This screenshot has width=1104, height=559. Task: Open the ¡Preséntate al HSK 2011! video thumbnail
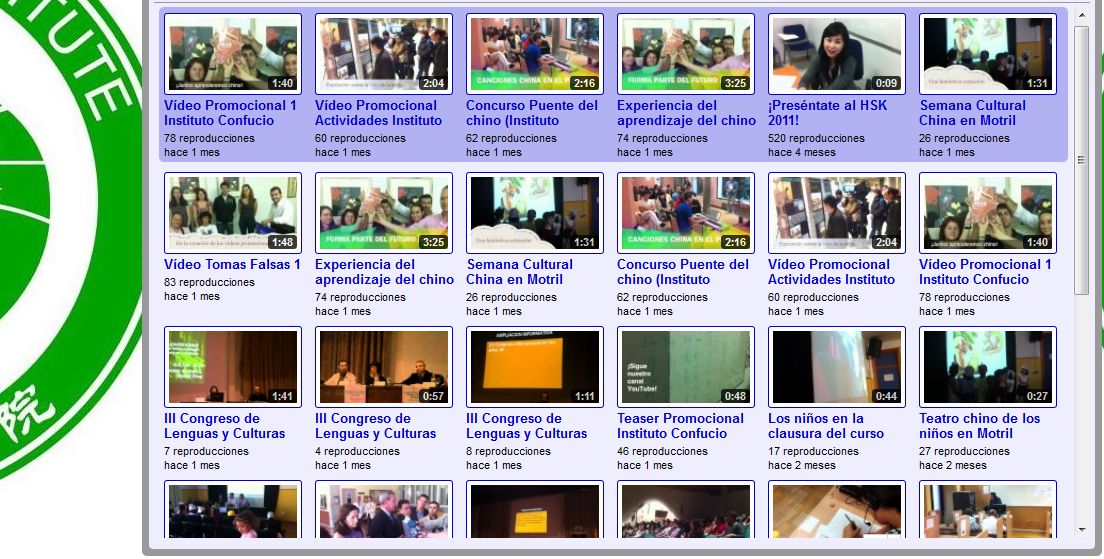point(836,54)
